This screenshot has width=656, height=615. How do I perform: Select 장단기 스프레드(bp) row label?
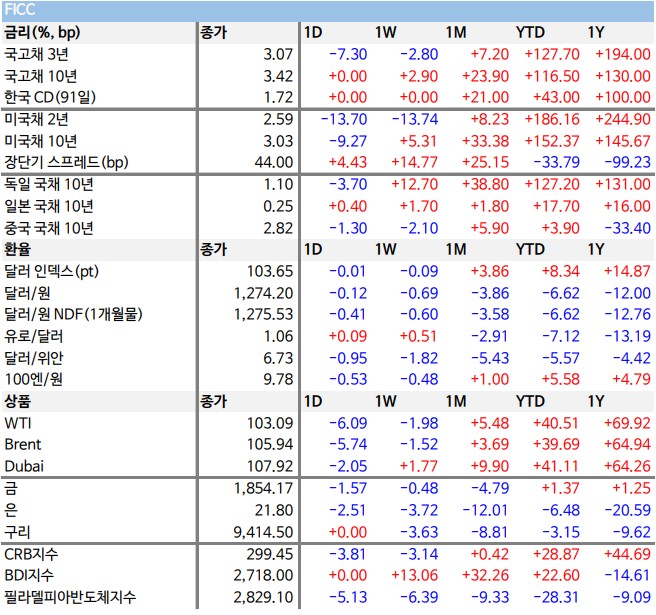[x=66, y=162]
